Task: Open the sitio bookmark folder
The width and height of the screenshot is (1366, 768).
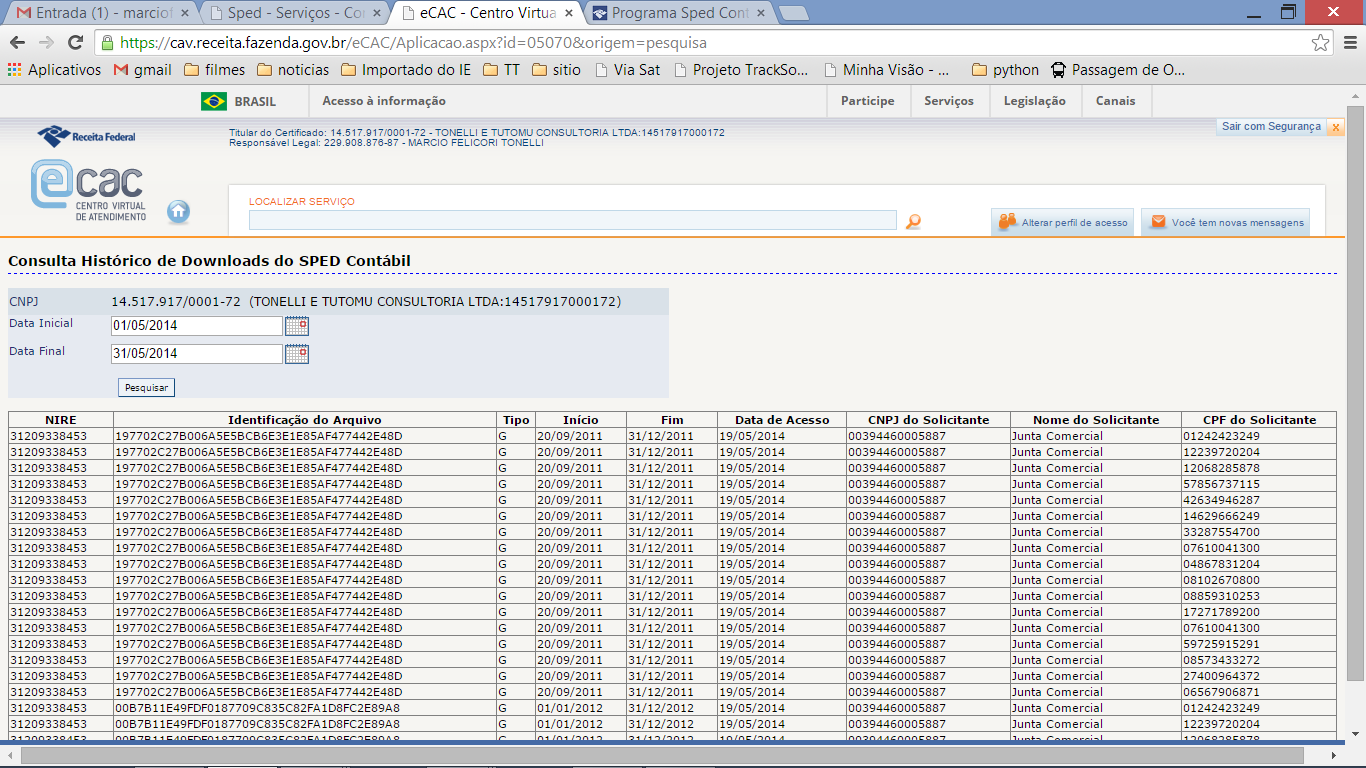Action: [x=556, y=70]
